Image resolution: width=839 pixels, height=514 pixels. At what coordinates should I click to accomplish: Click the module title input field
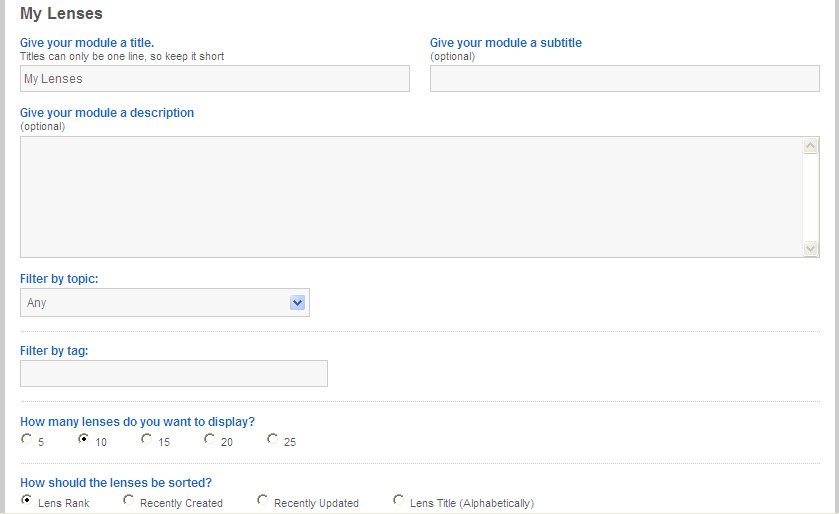(x=215, y=79)
